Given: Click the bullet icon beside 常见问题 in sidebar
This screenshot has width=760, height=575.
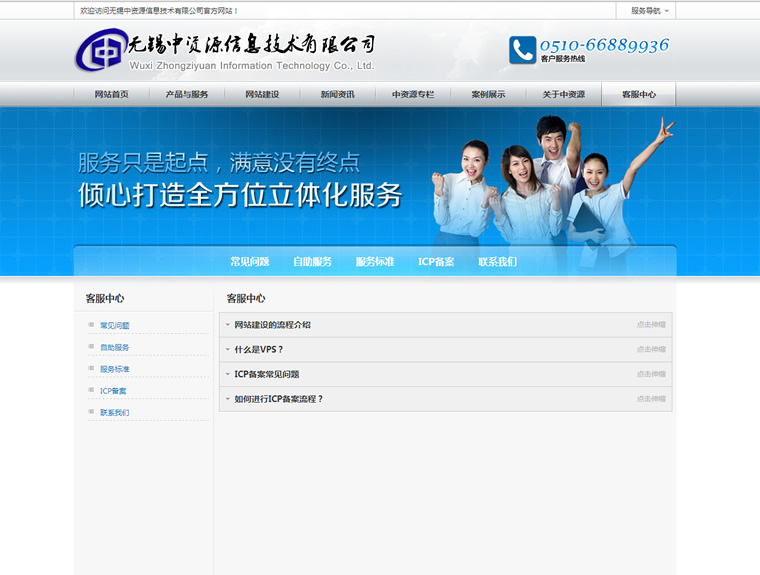Looking at the screenshot, I should tap(91, 325).
